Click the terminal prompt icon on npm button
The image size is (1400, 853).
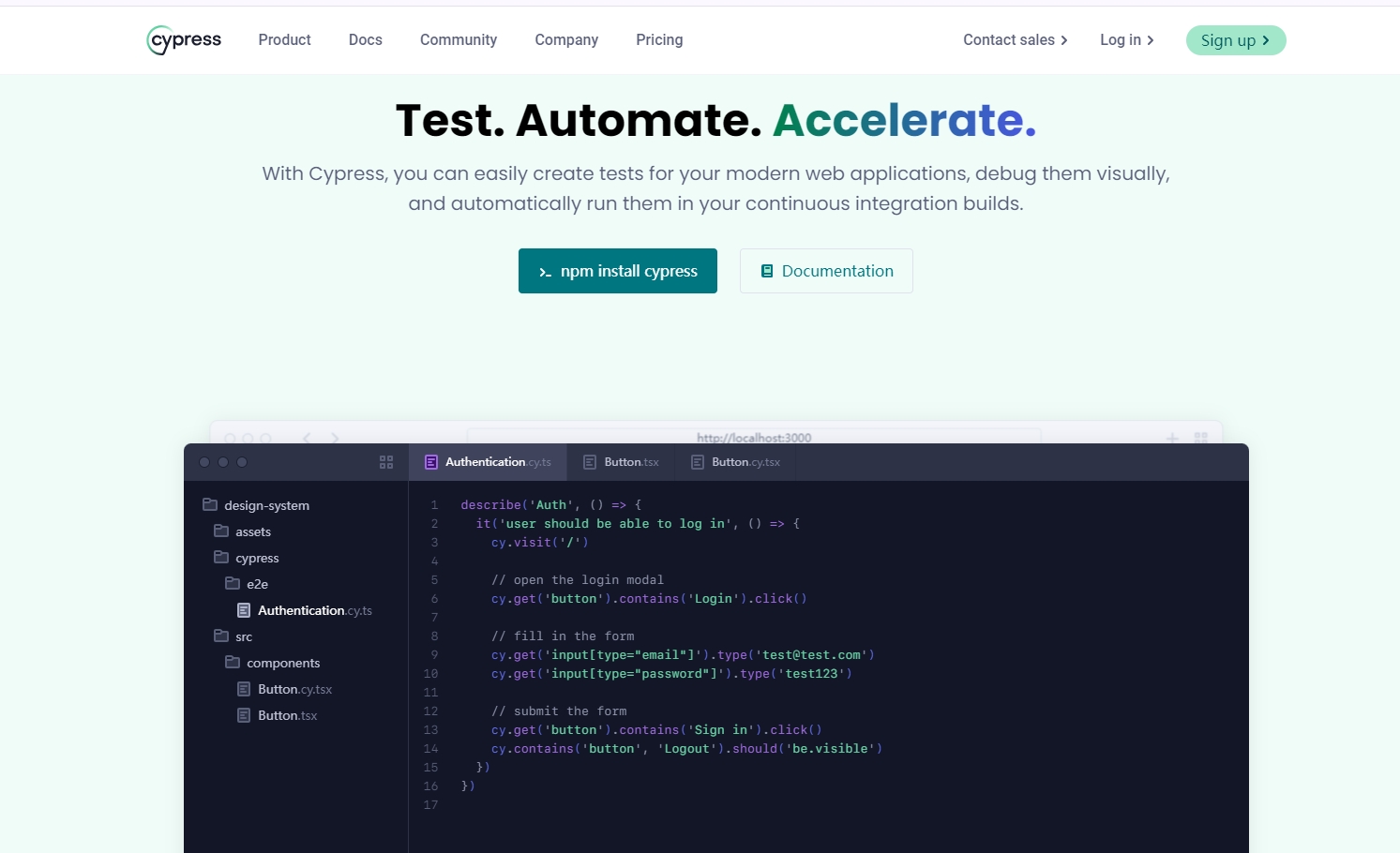click(x=545, y=272)
